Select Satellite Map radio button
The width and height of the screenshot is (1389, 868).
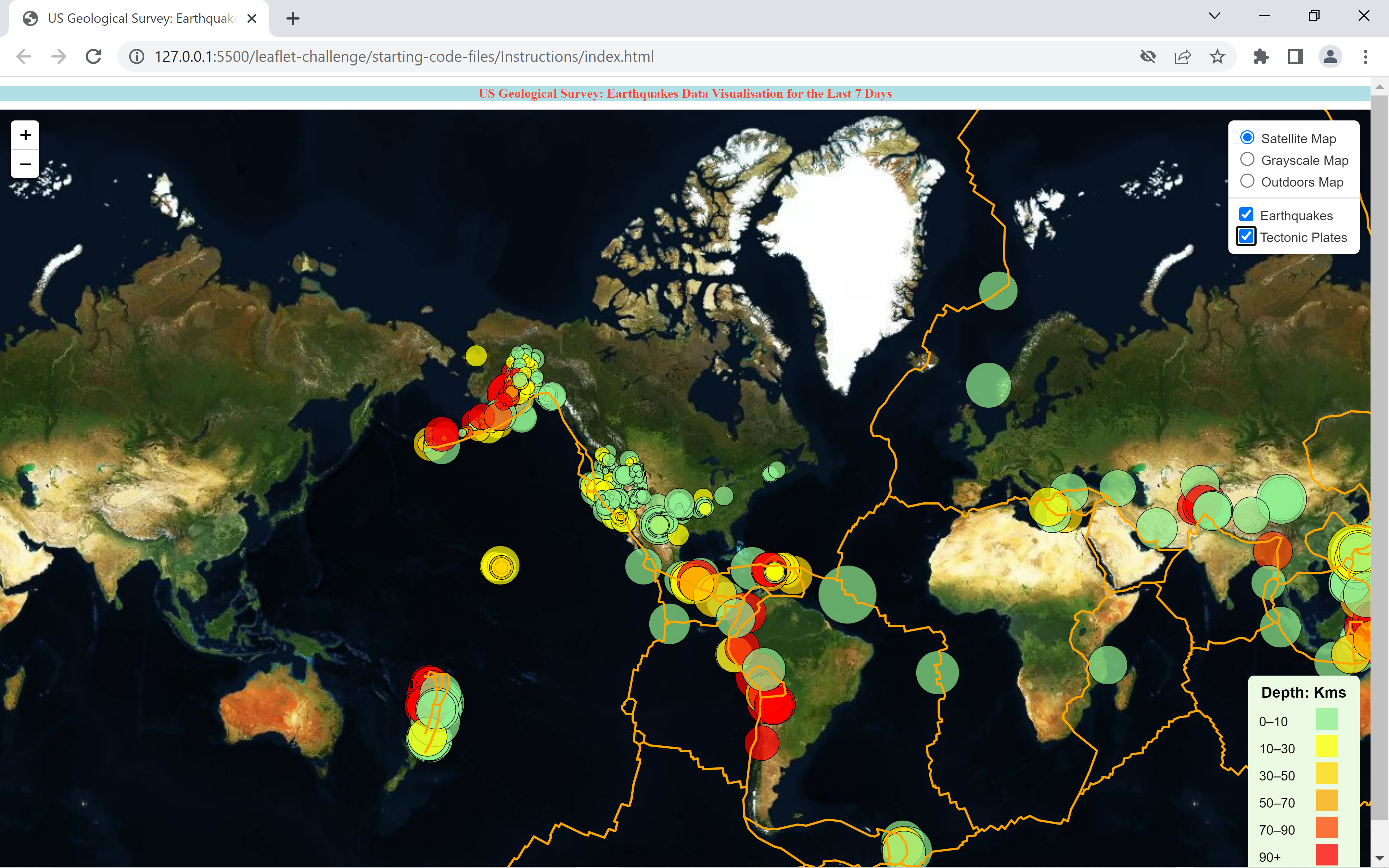[x=1247, y=138]
